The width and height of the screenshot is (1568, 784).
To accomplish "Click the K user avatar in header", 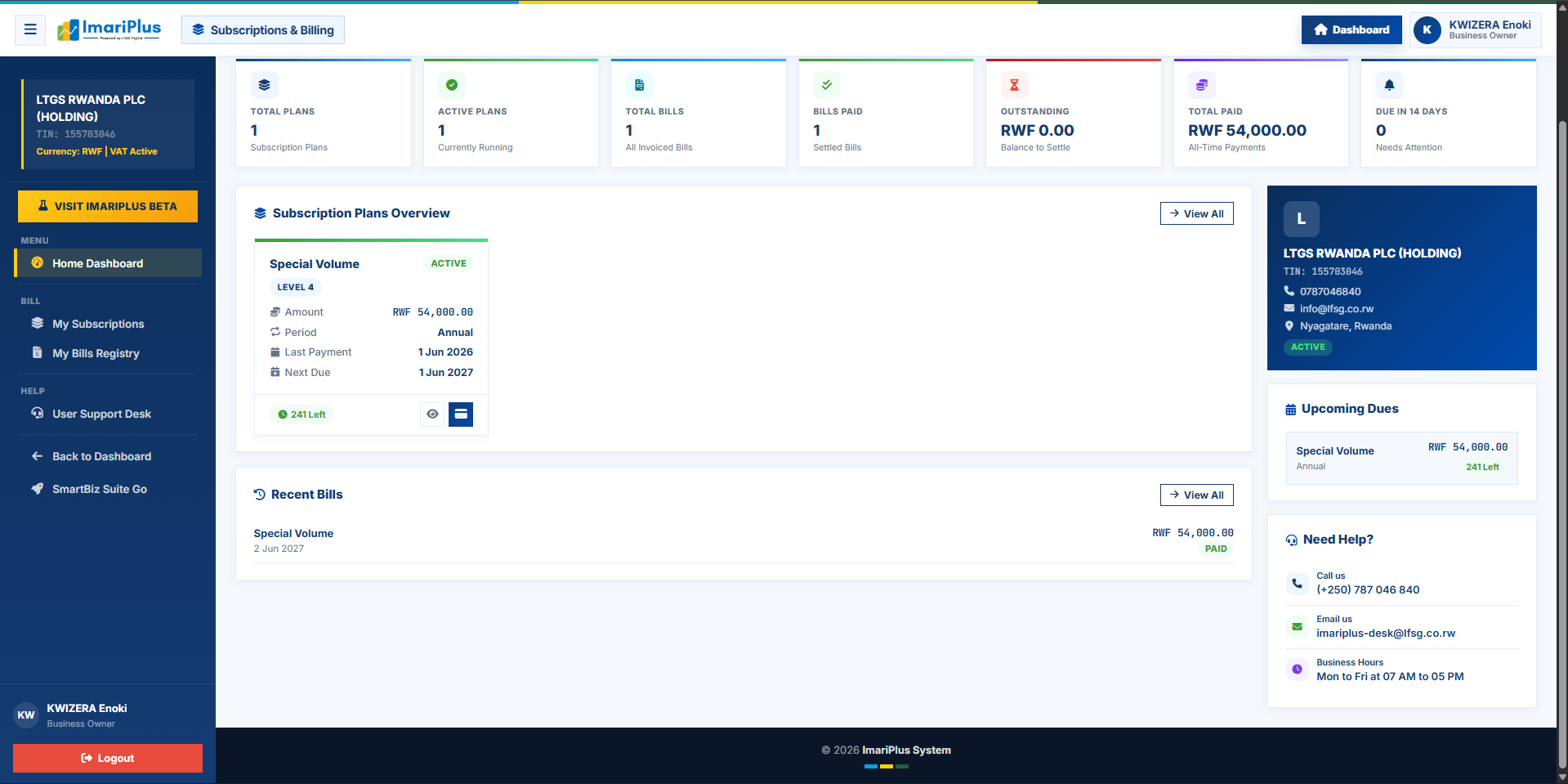I will tap(1427, 30).
